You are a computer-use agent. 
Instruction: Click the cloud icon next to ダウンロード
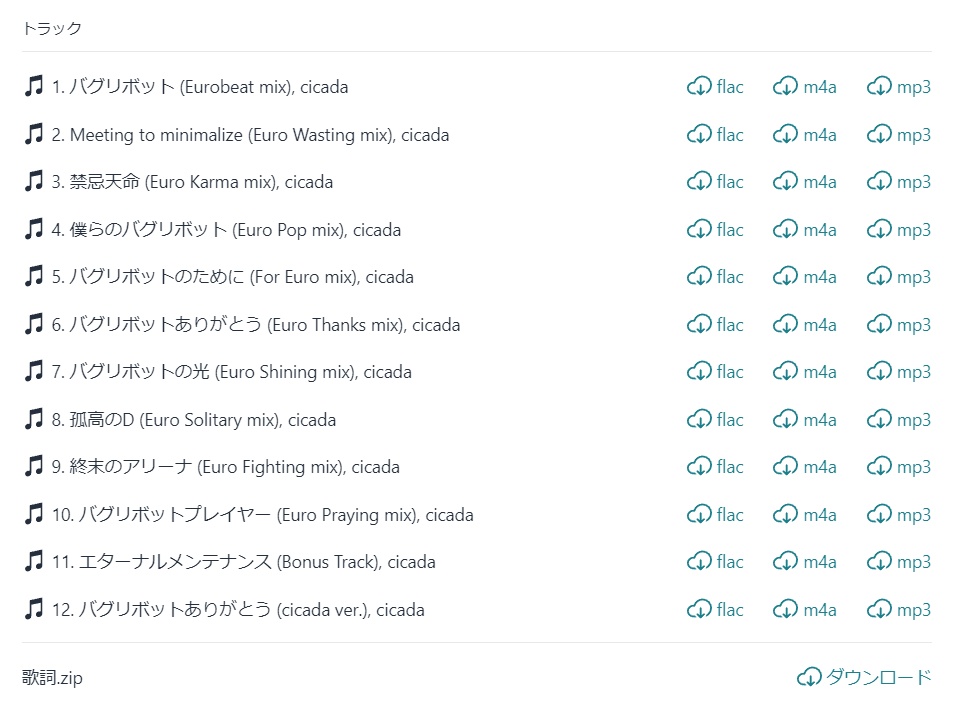tap(809, 678)
